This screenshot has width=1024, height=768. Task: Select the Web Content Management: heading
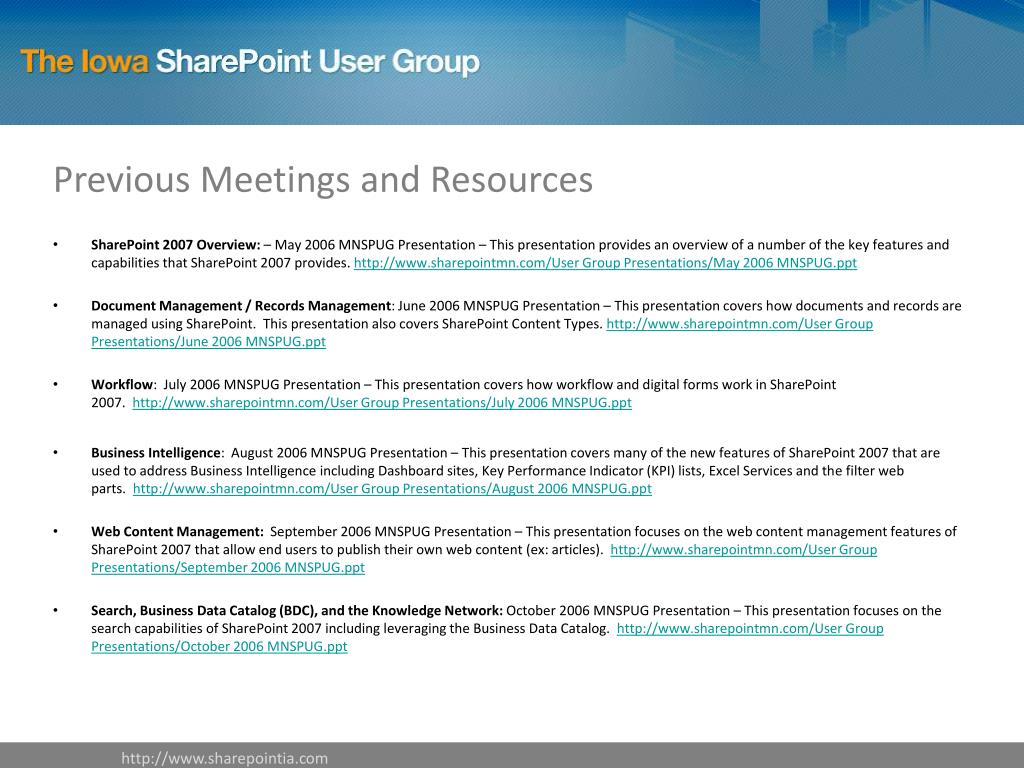click(177, 532)
